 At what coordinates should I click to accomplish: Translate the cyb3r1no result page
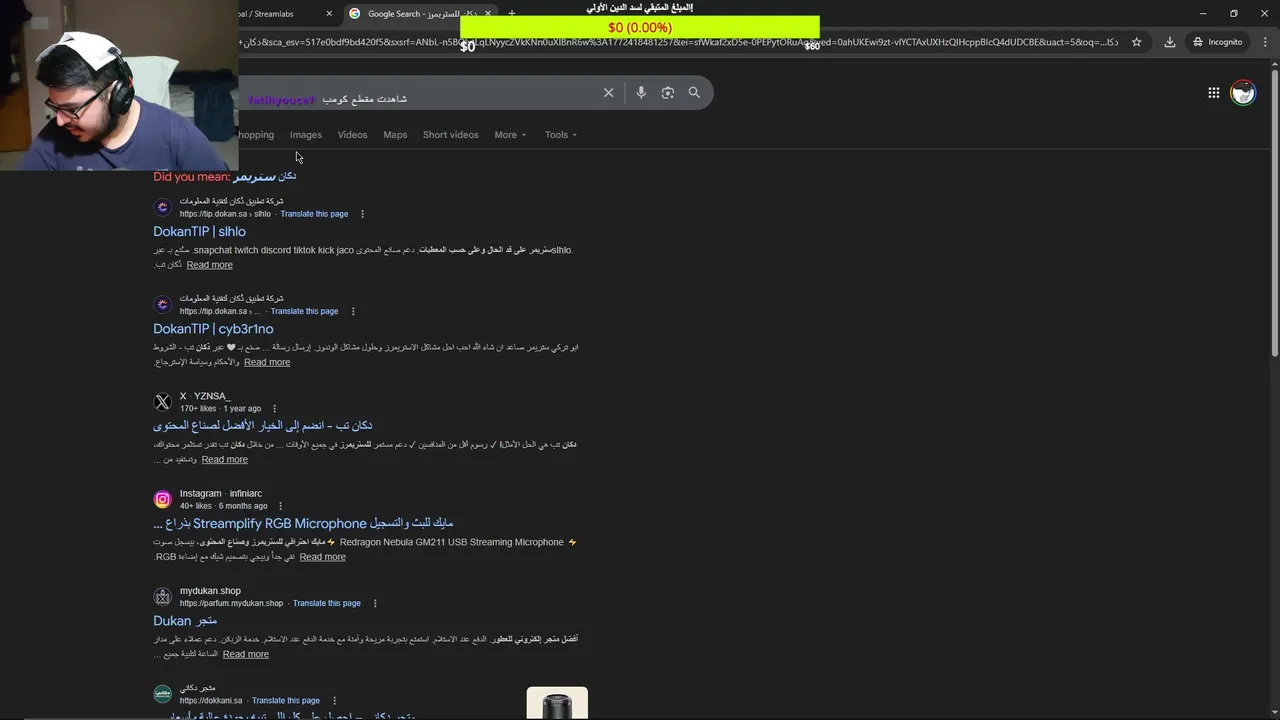304,311
